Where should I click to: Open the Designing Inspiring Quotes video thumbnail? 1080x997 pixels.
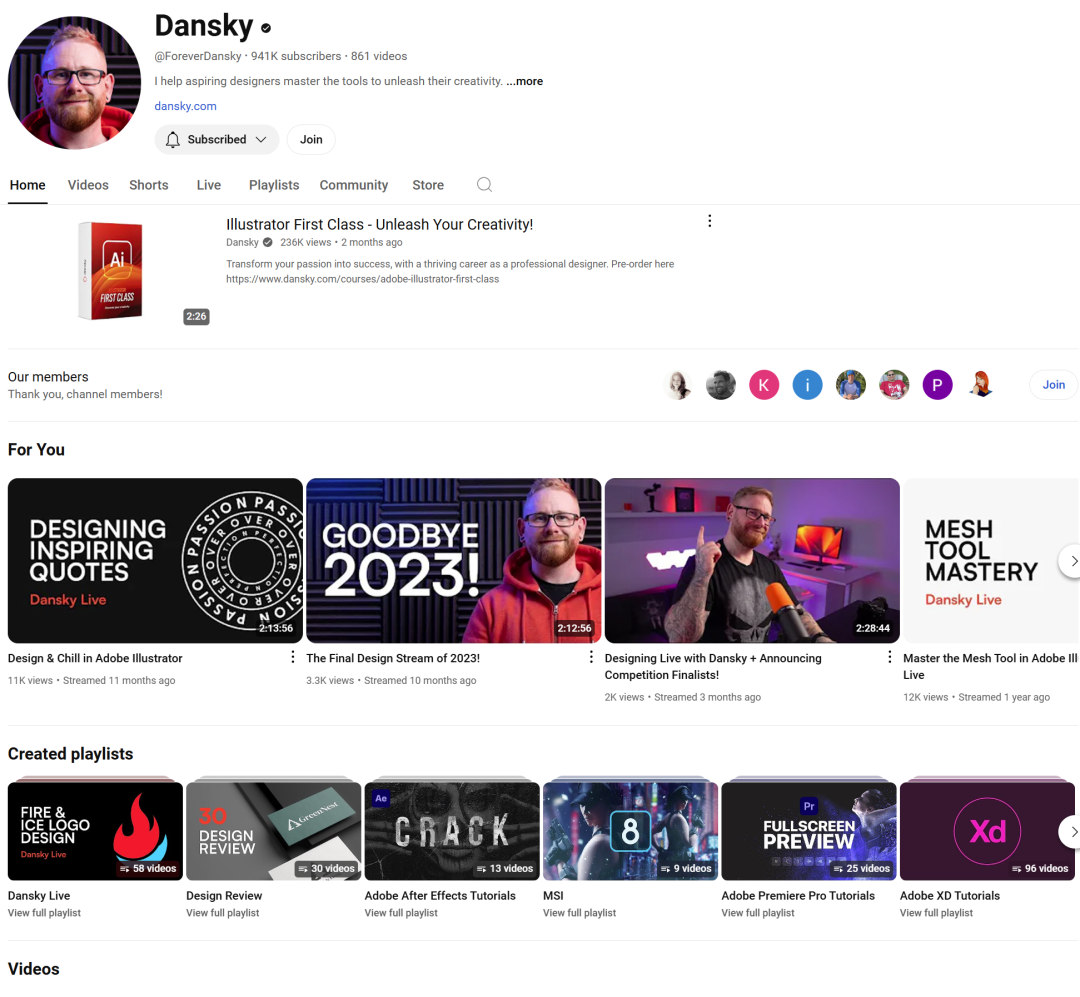pos(155,560)
